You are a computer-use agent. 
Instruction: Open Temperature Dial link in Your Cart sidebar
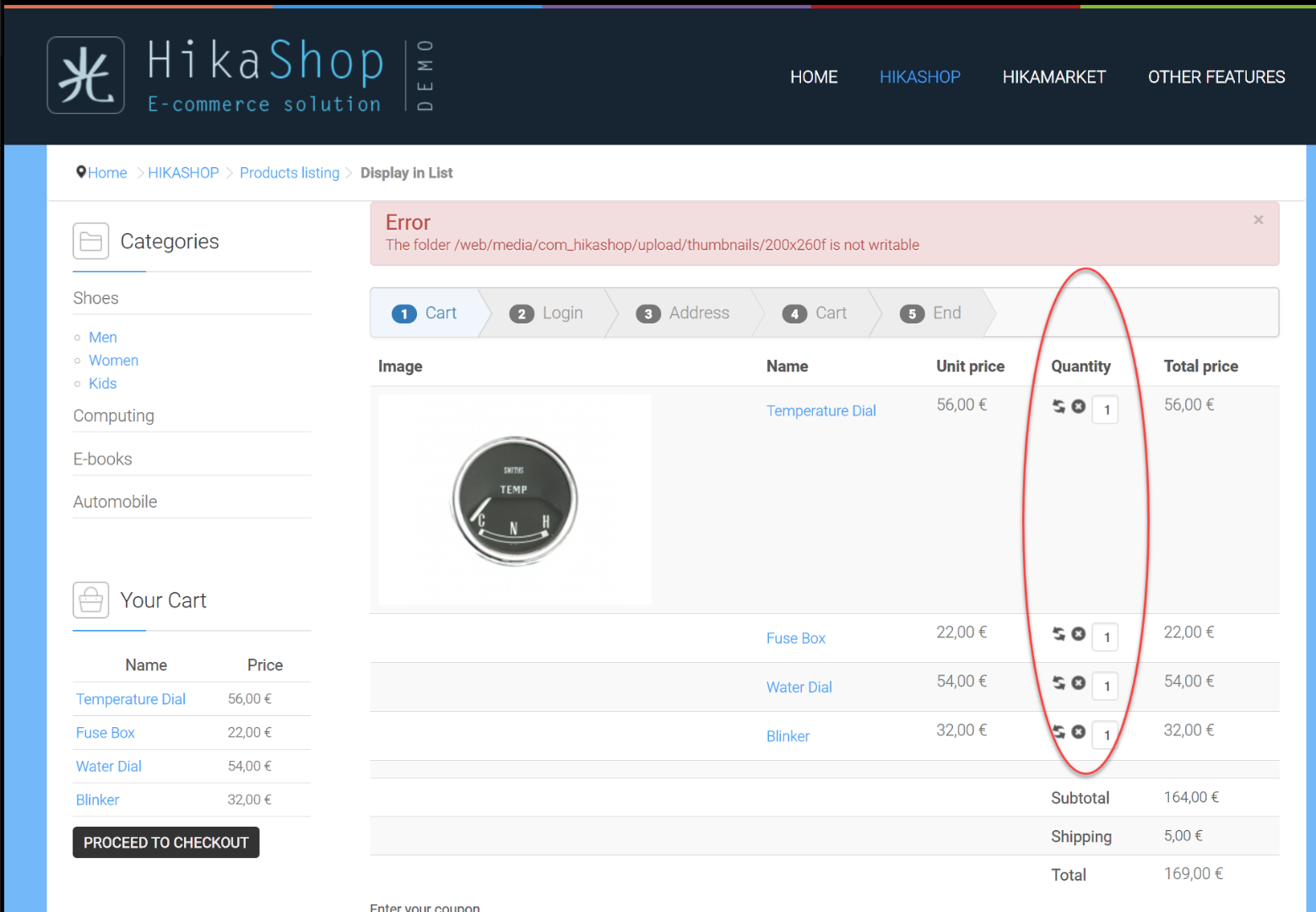click(131, 699)
